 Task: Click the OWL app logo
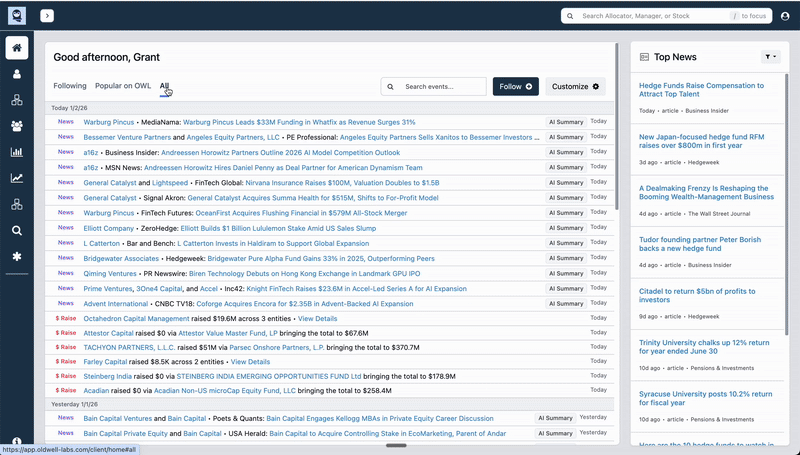click(x=17, y=16)
